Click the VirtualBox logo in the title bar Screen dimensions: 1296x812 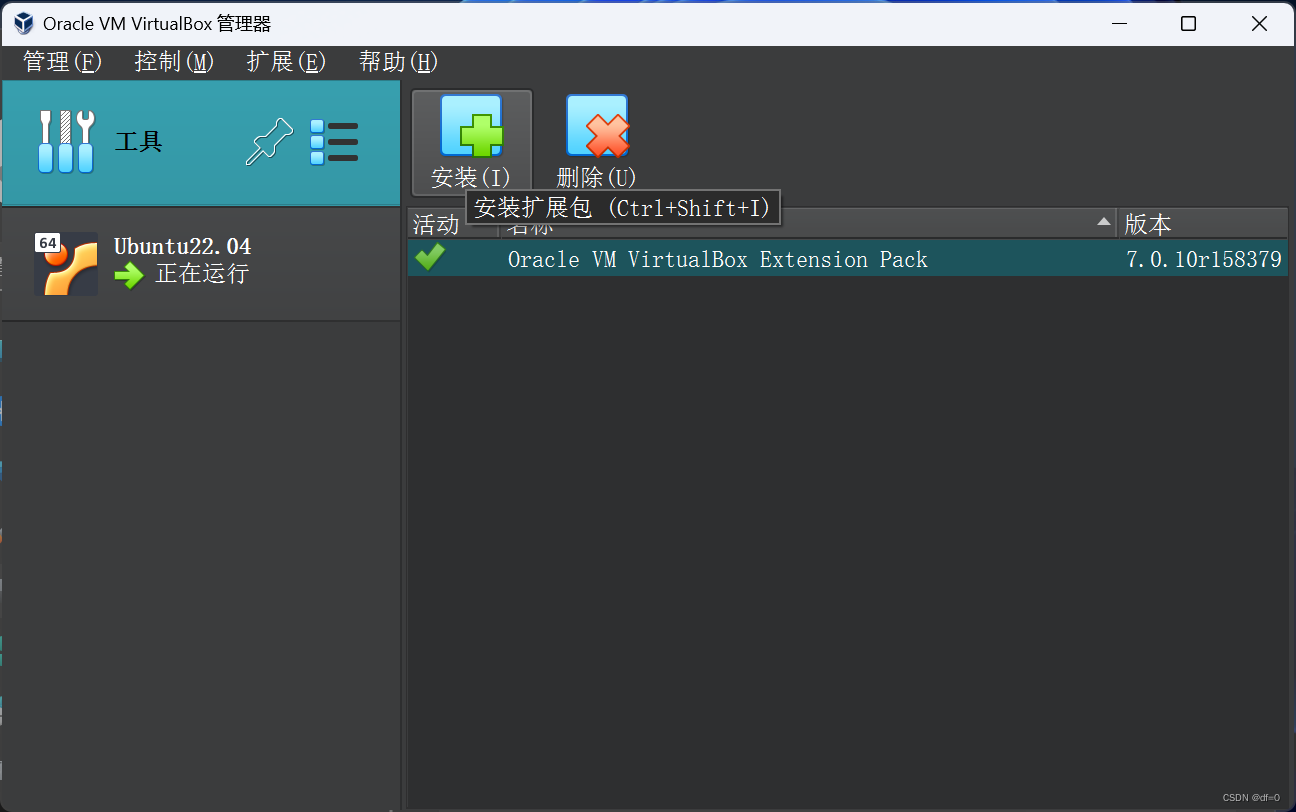point(21,22)
